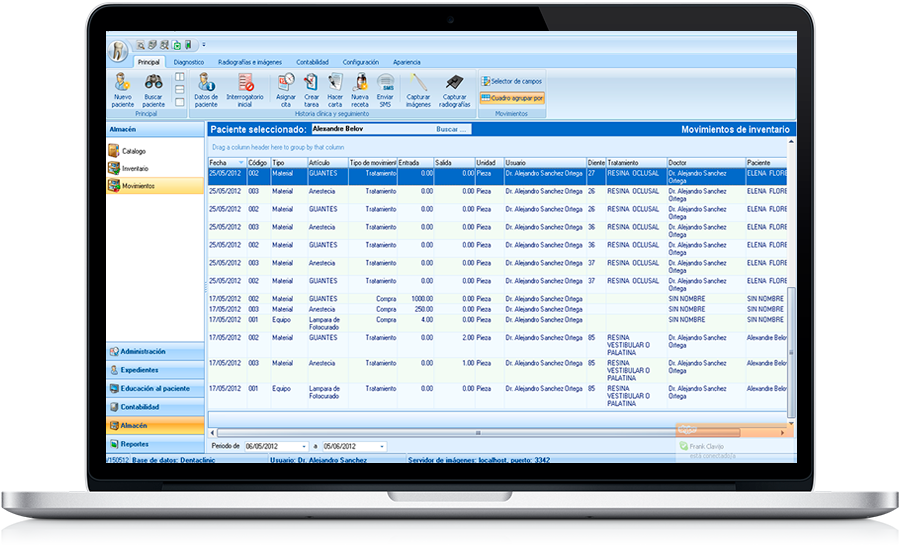Click the horizontal scrollbar under the grid
Screen dimensions: 900x548
(480, 433)
